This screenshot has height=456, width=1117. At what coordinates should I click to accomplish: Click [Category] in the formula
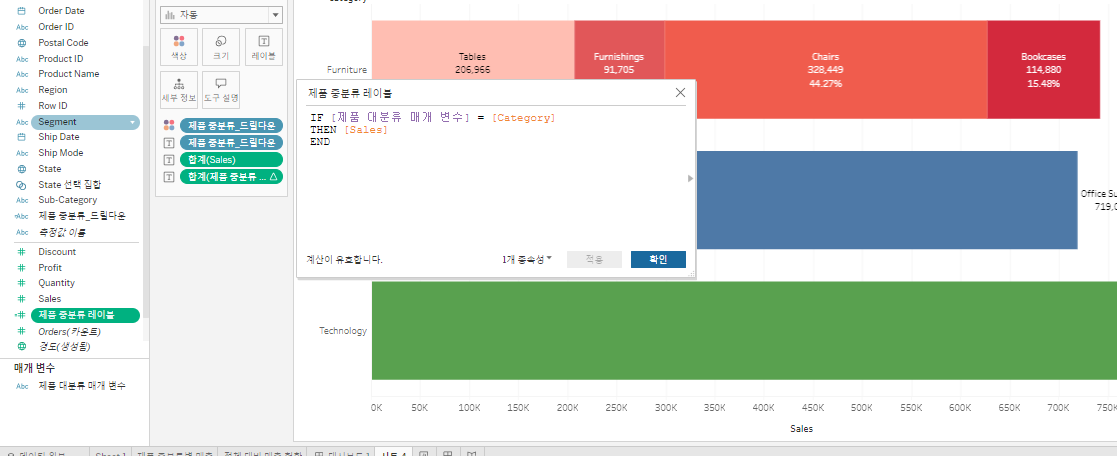(524, 118)
